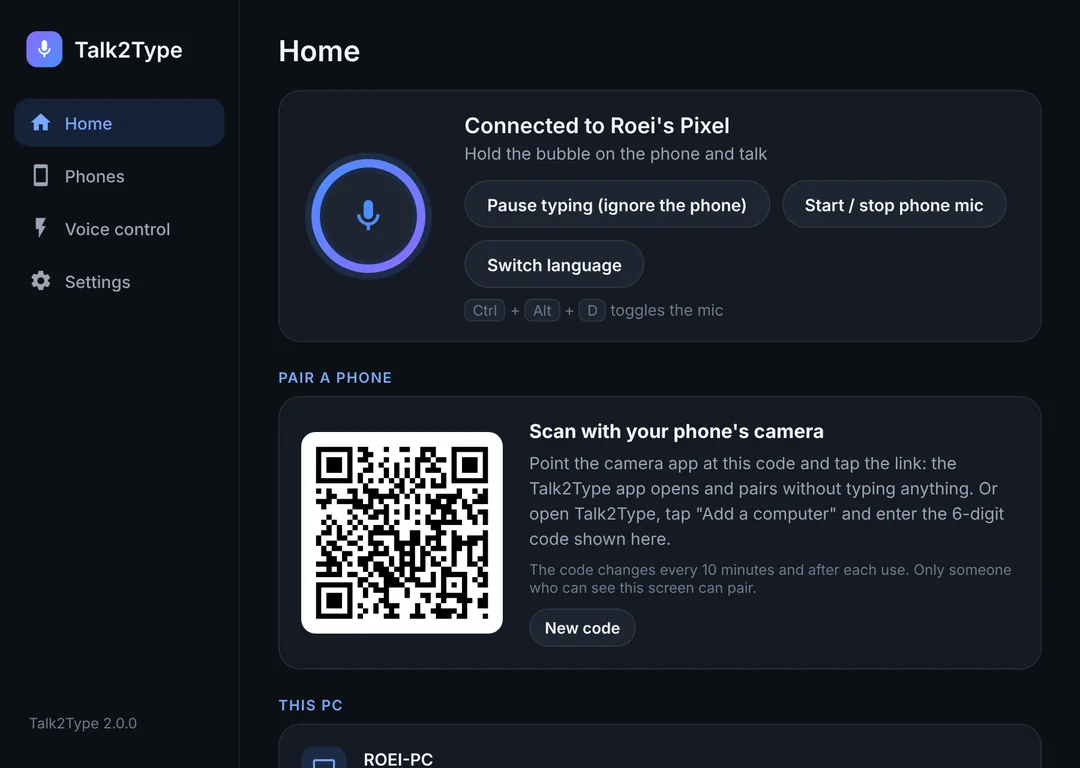Click the Ctrl key shortcut badge
The height and width of the screenshot is (768, 1080).
tap(485, 311)
